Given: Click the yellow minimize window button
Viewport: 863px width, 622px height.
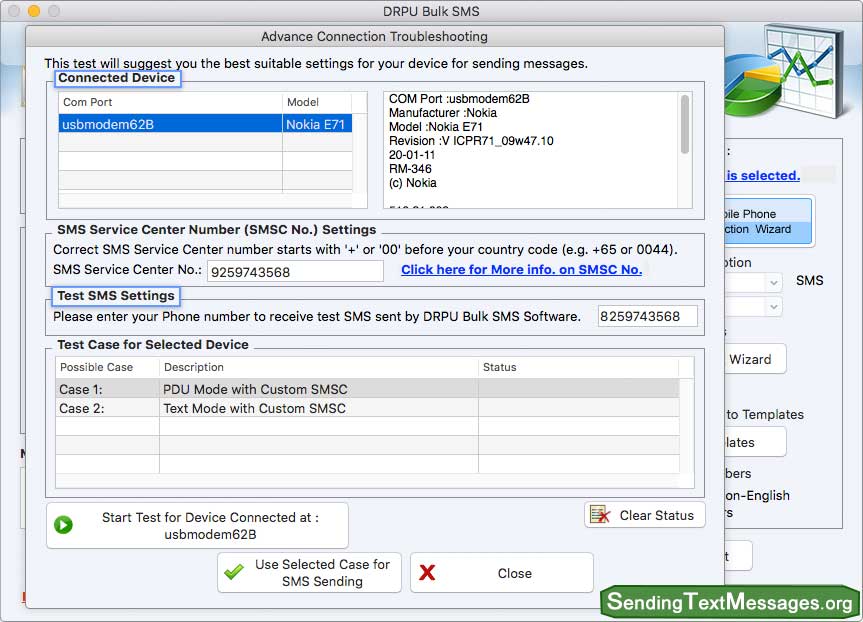Looking at the screenshot, I should tap(34, 11).
